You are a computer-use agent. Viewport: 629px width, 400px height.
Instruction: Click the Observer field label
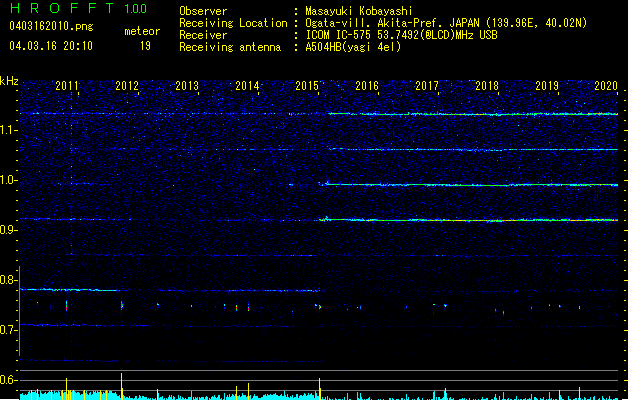coord(203,11)
